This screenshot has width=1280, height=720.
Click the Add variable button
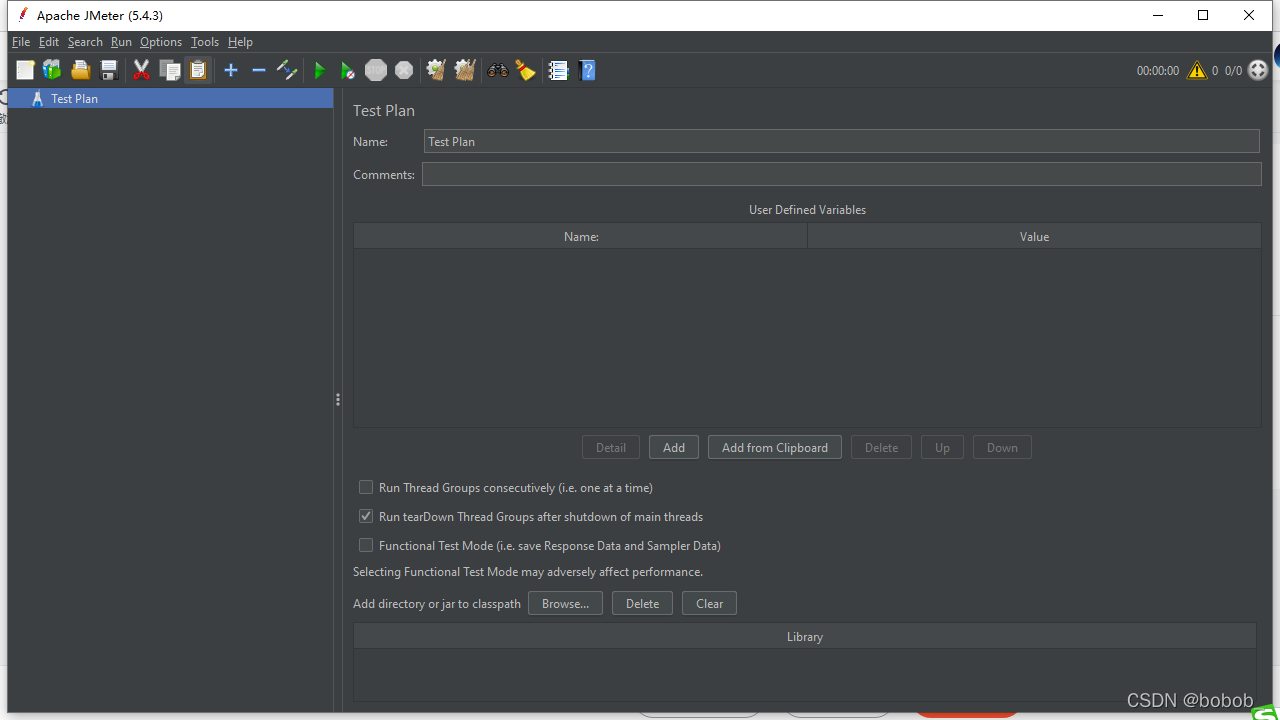[x=674, y=448]
